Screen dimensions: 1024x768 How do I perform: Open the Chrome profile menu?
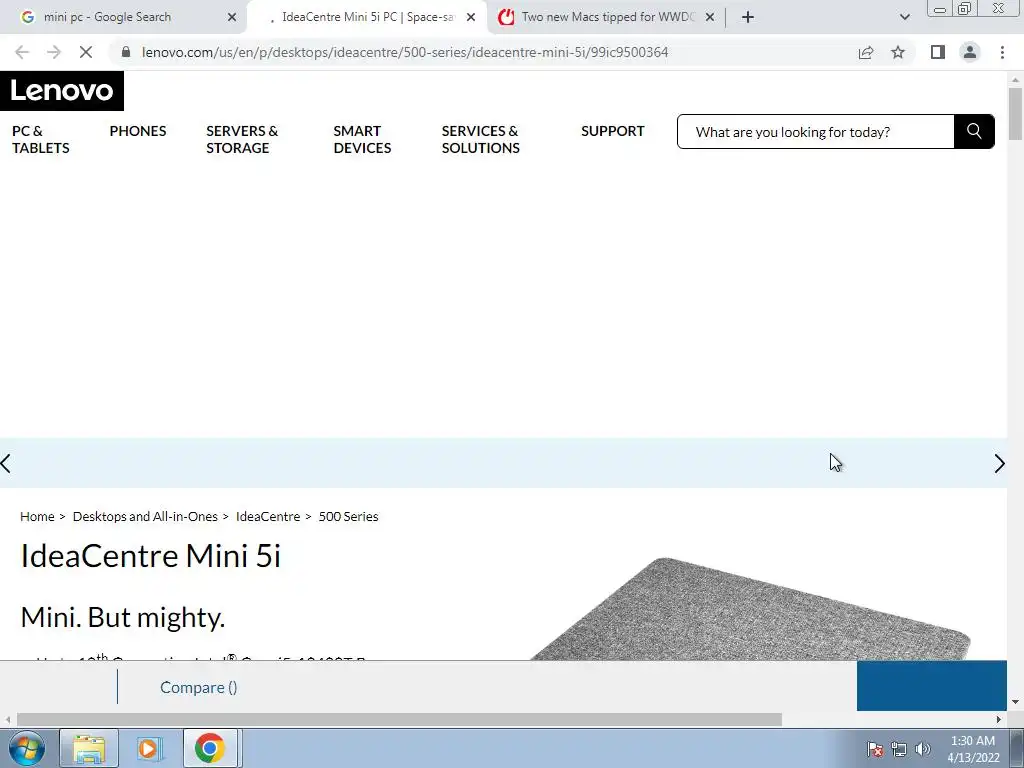pyautogui.click(x=970, y=52)
